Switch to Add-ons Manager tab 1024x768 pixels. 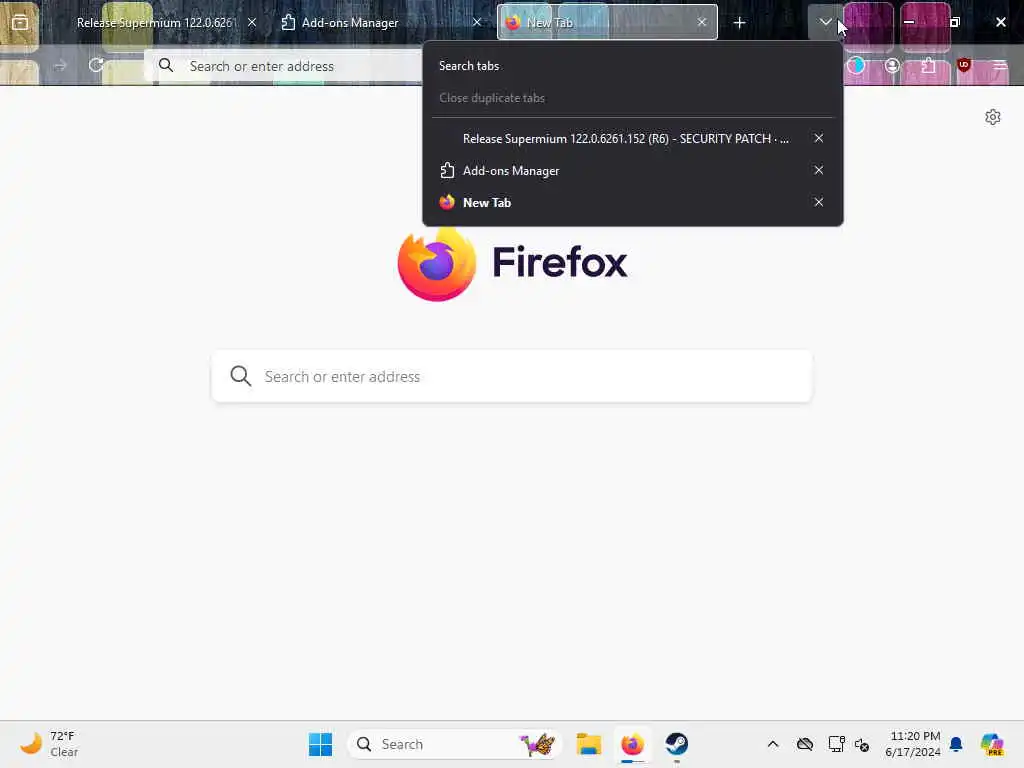point(381,23)
